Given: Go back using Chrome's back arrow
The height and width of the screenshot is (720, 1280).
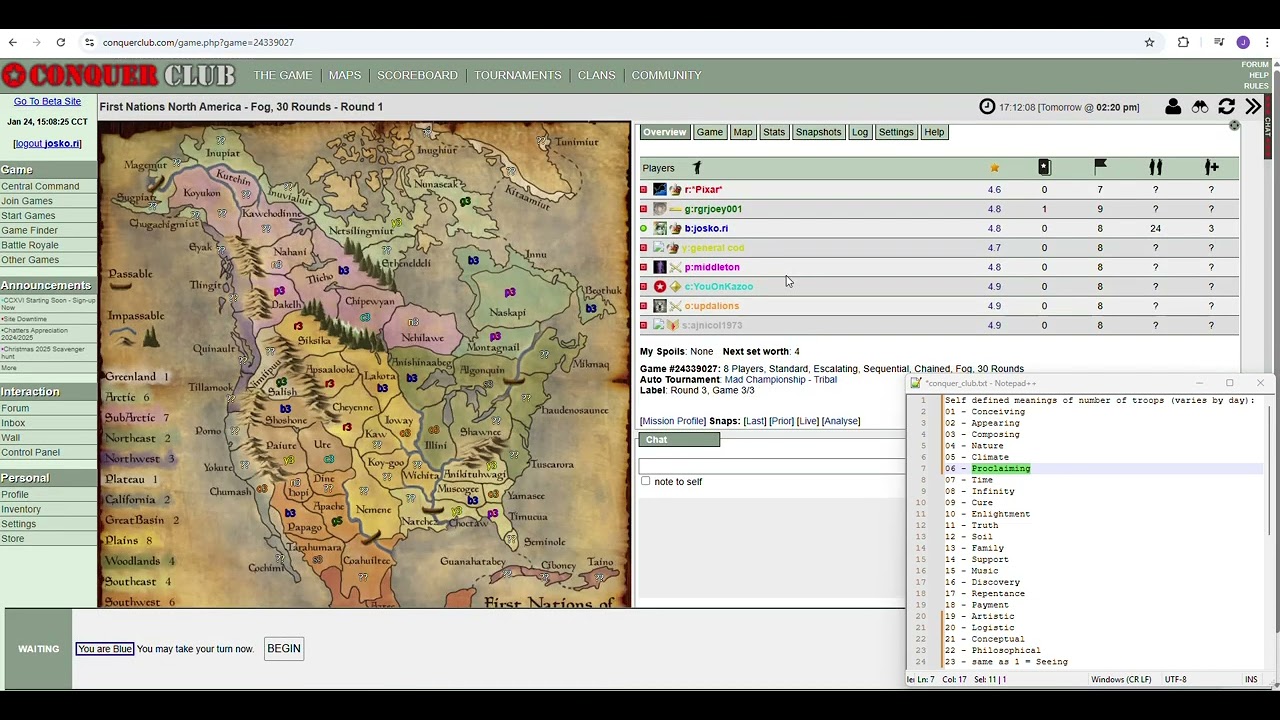Looking at the screenshot, I should coord(12,42).
